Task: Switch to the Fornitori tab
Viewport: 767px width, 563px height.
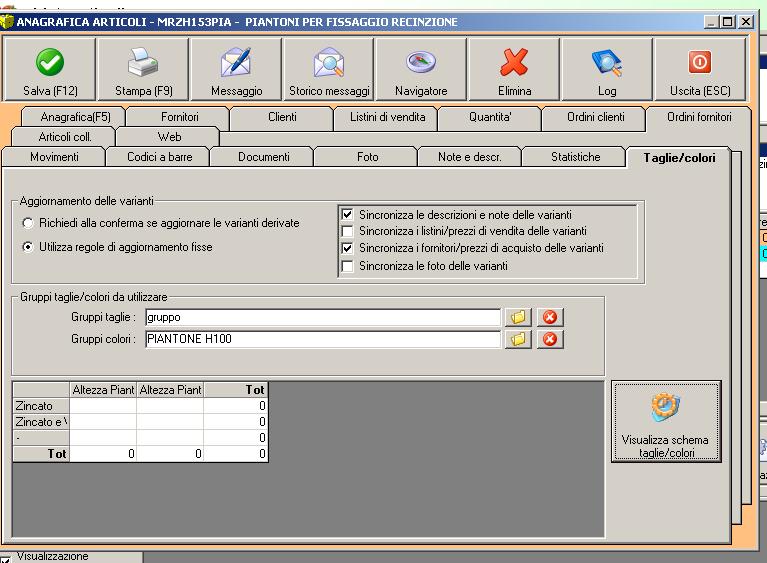Action: 180,117
